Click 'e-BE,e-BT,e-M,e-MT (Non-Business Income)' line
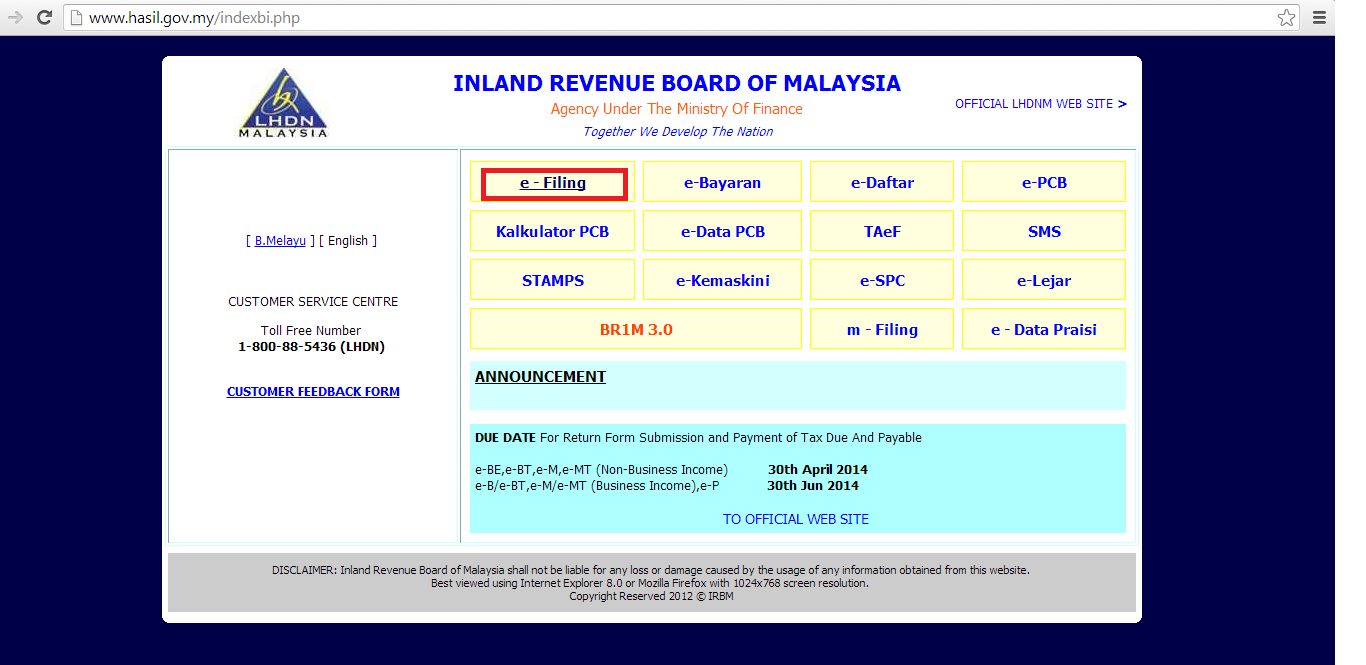This screenshot has width=1366, height=665. 601,470
